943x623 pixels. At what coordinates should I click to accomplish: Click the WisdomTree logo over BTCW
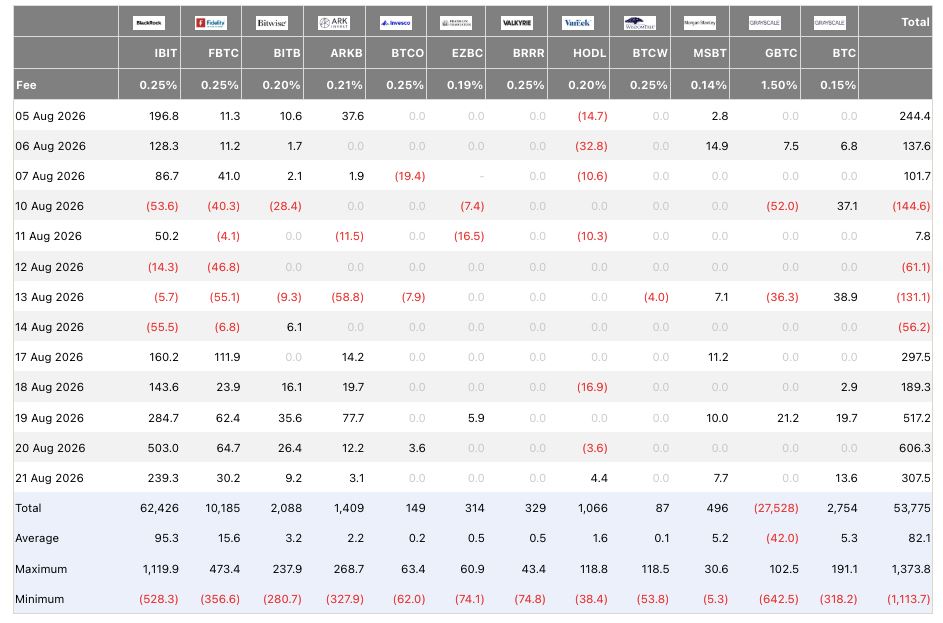[640, 23]
